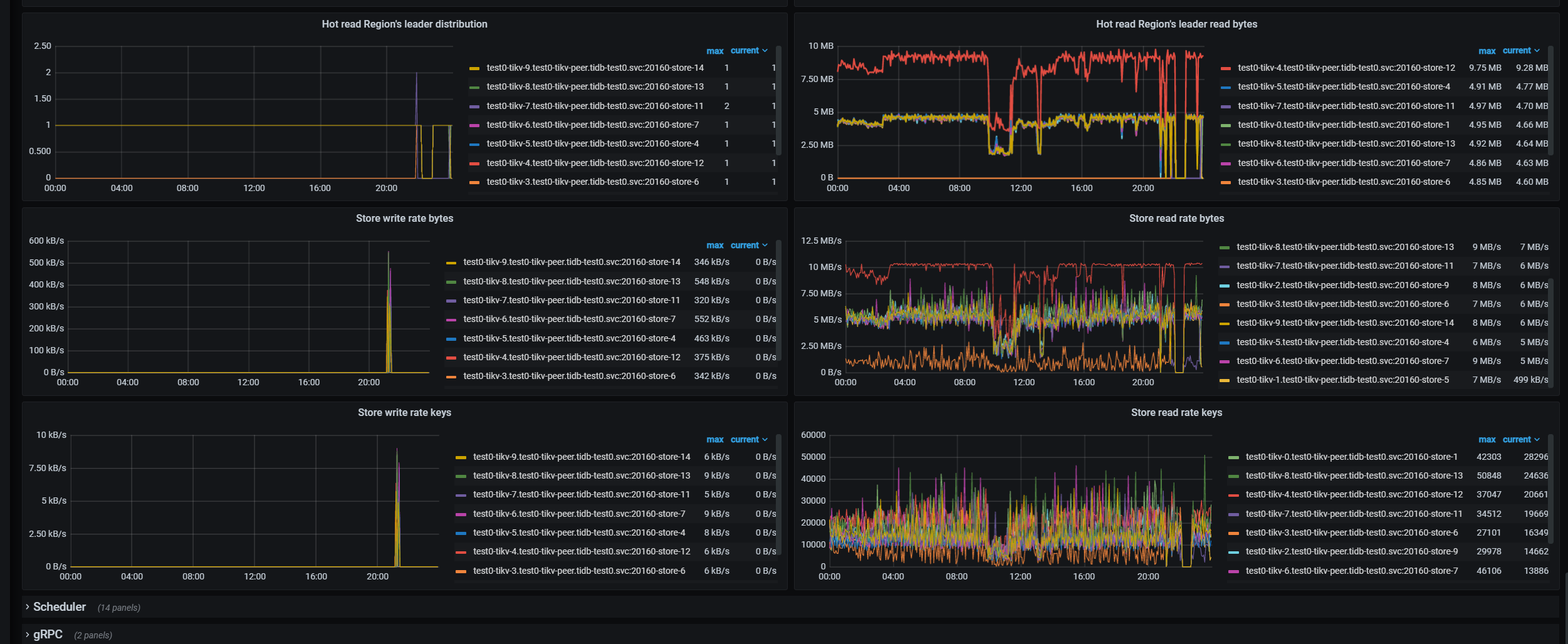The image size is (1568, 644).
Task: Open the Store write rate bytes panel title menu
Action: 404,219
